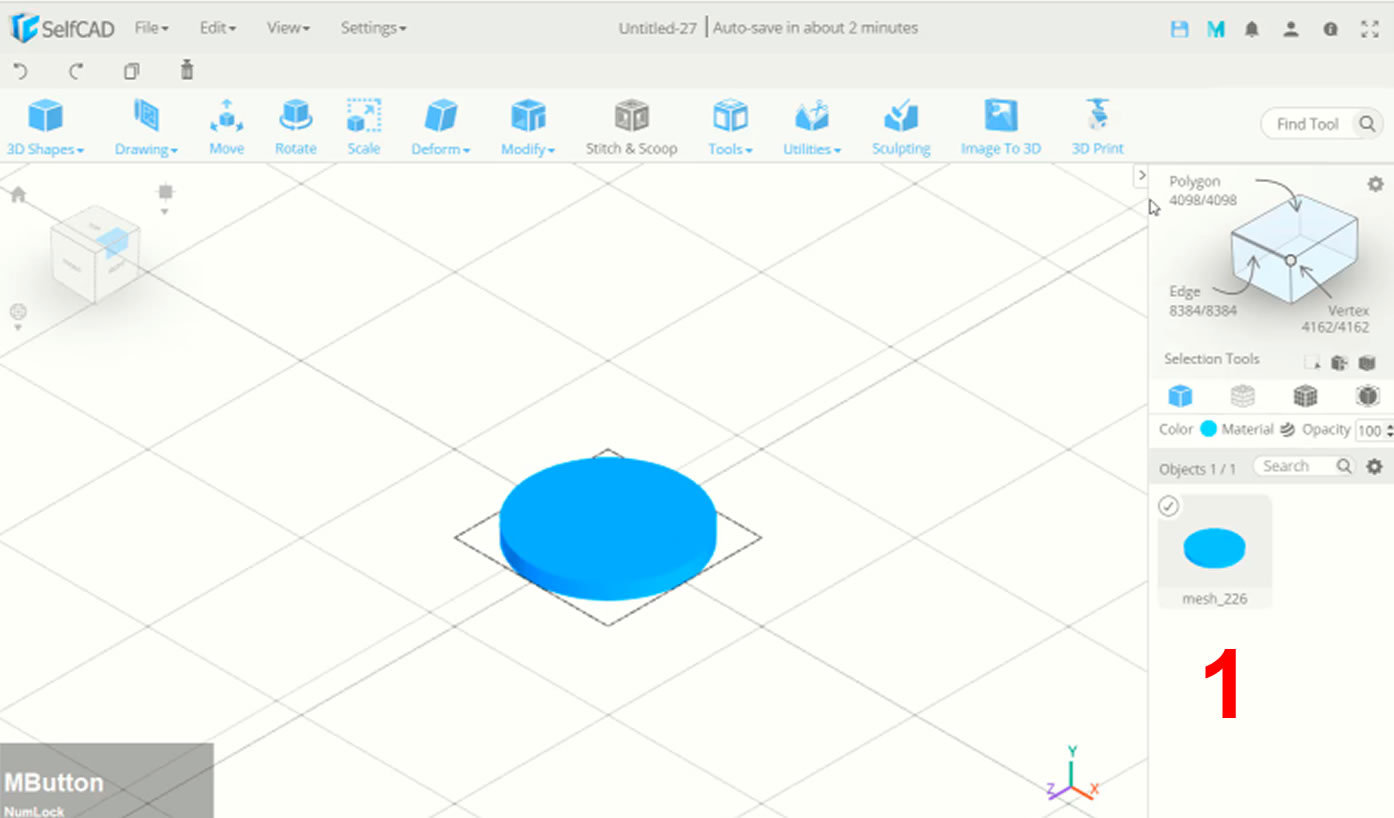Toggle fullscreen mode
Screen dimensions: 1394x818
pos(1370,29)
